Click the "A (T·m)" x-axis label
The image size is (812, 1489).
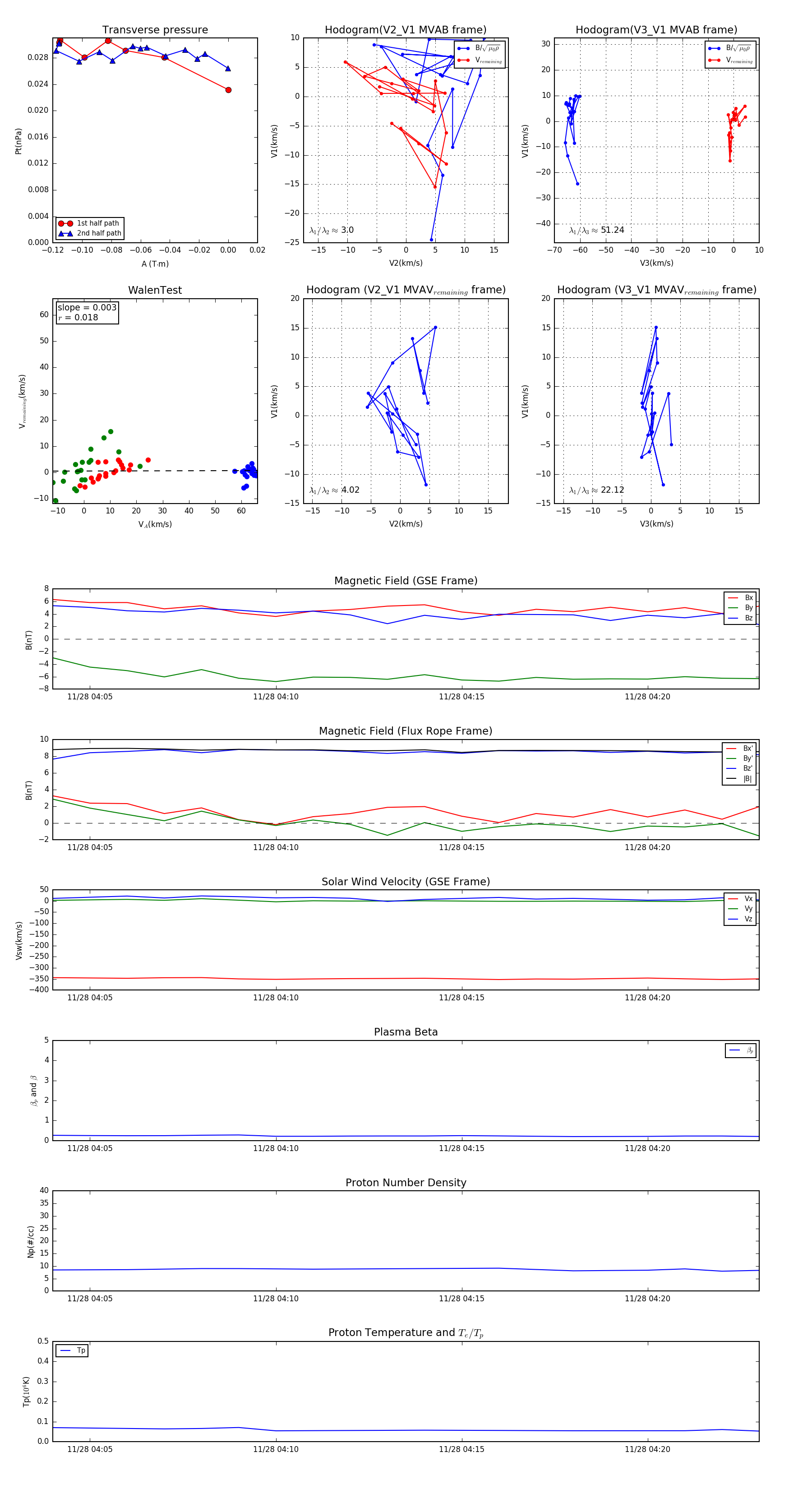point(155,264)
